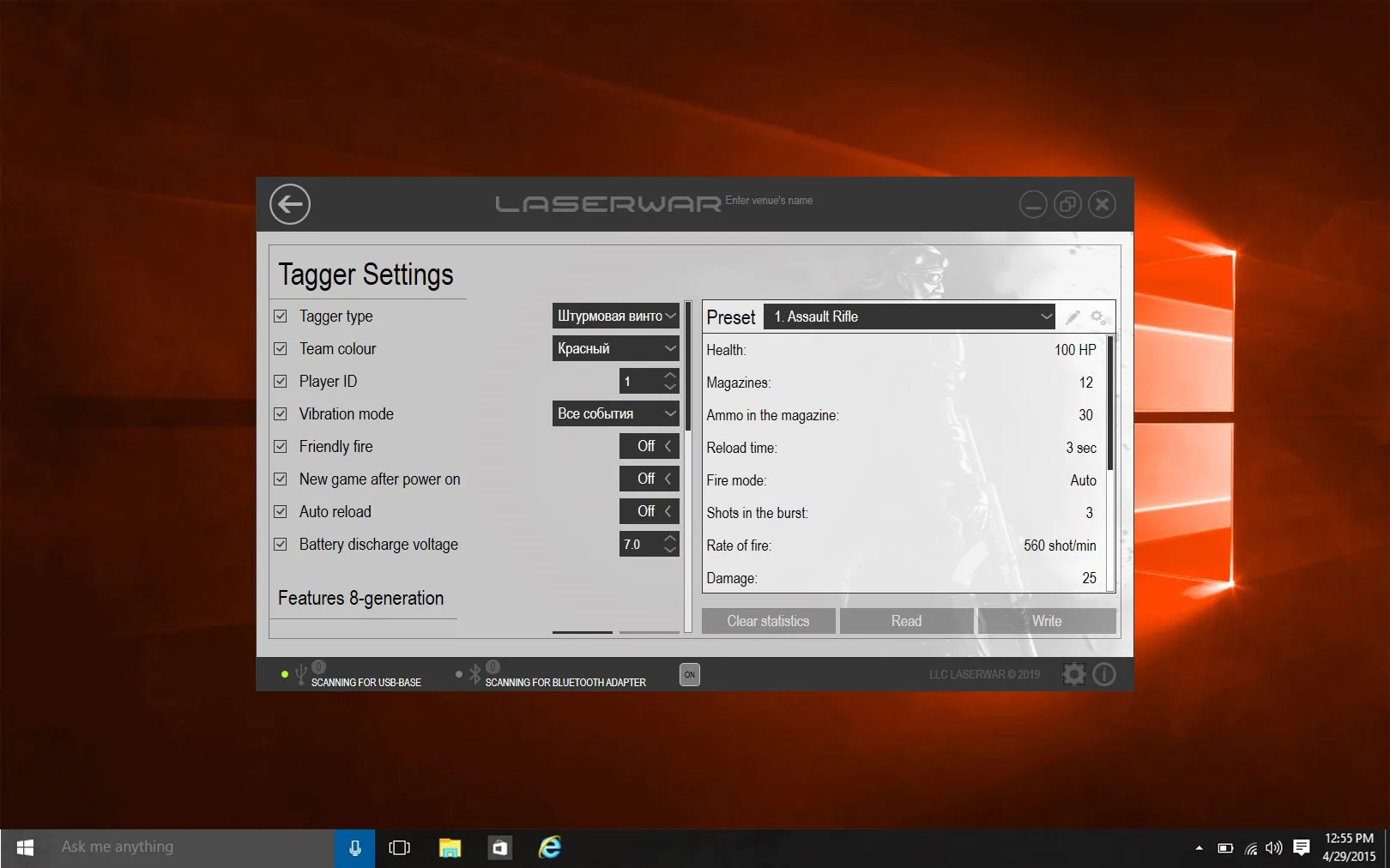1390x868 pixels.
Task: Open the Vibration mode dropdown
Action: point(616,413)
